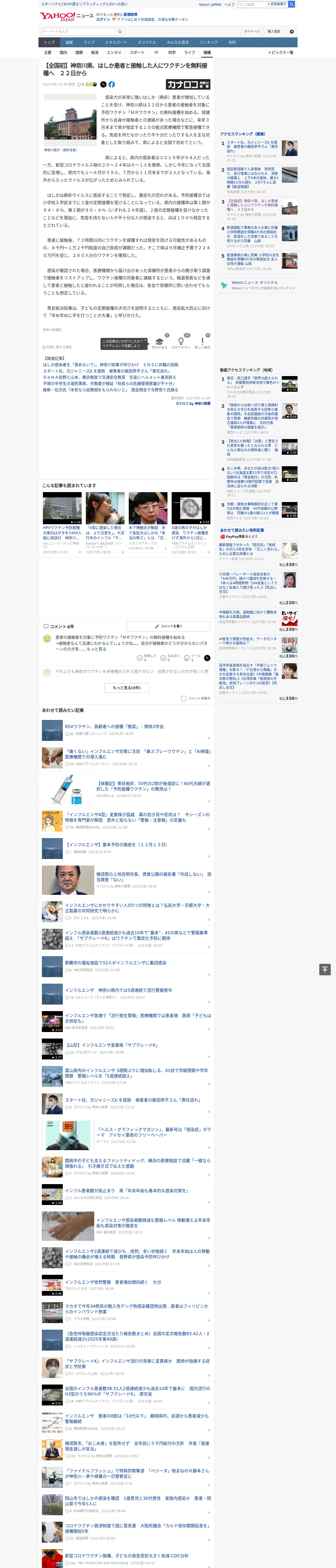Select the 速報 tab
The image size is (336, 1568).
coord(69,43)
